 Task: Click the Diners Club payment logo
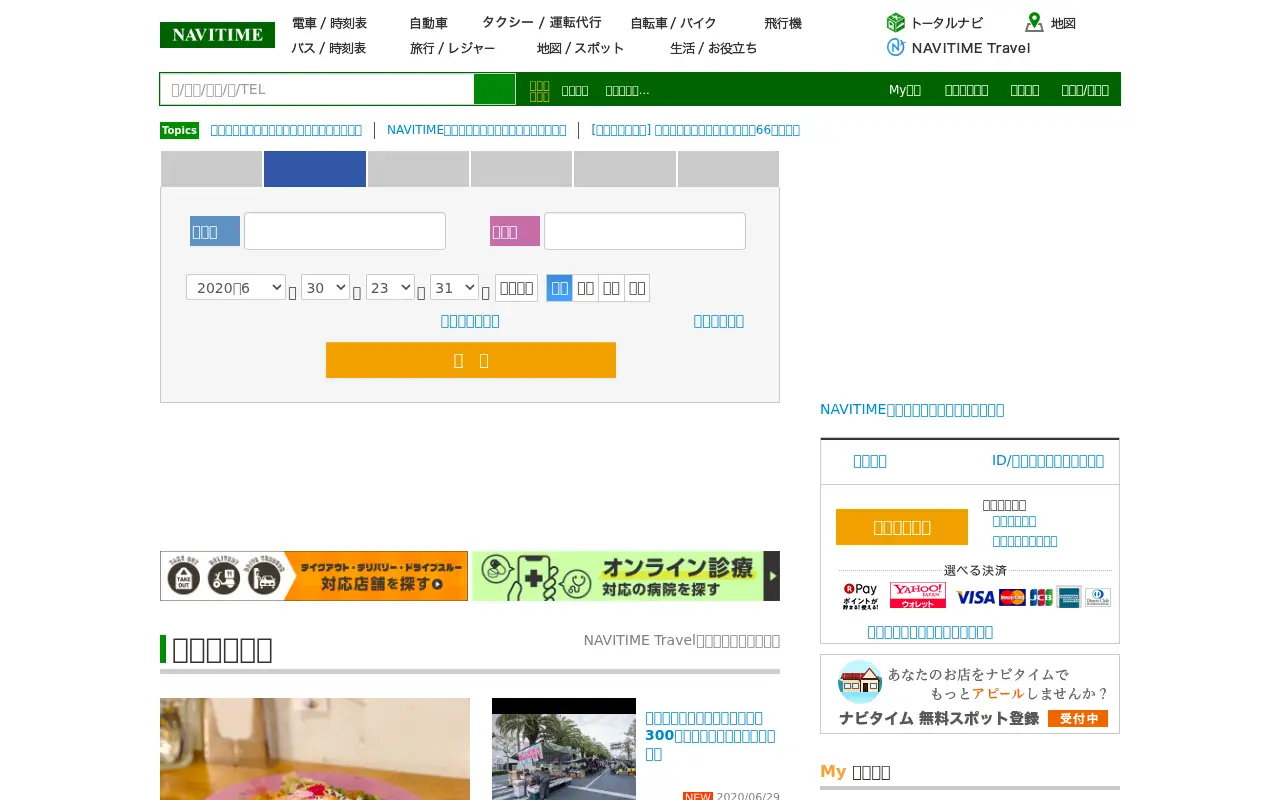click(1098, 597)
